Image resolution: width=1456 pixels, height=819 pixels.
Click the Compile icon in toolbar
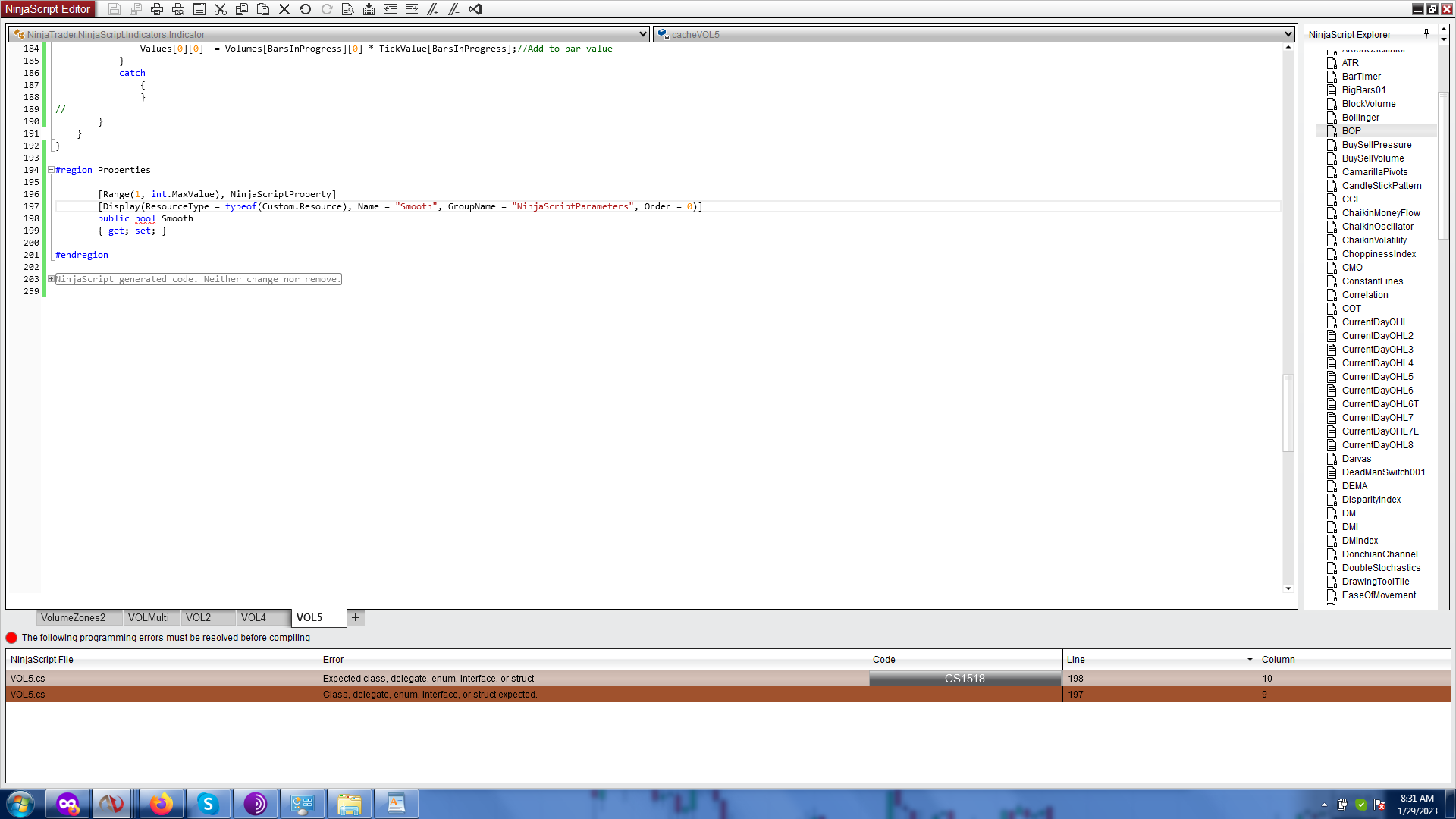[x=369, y=9]
